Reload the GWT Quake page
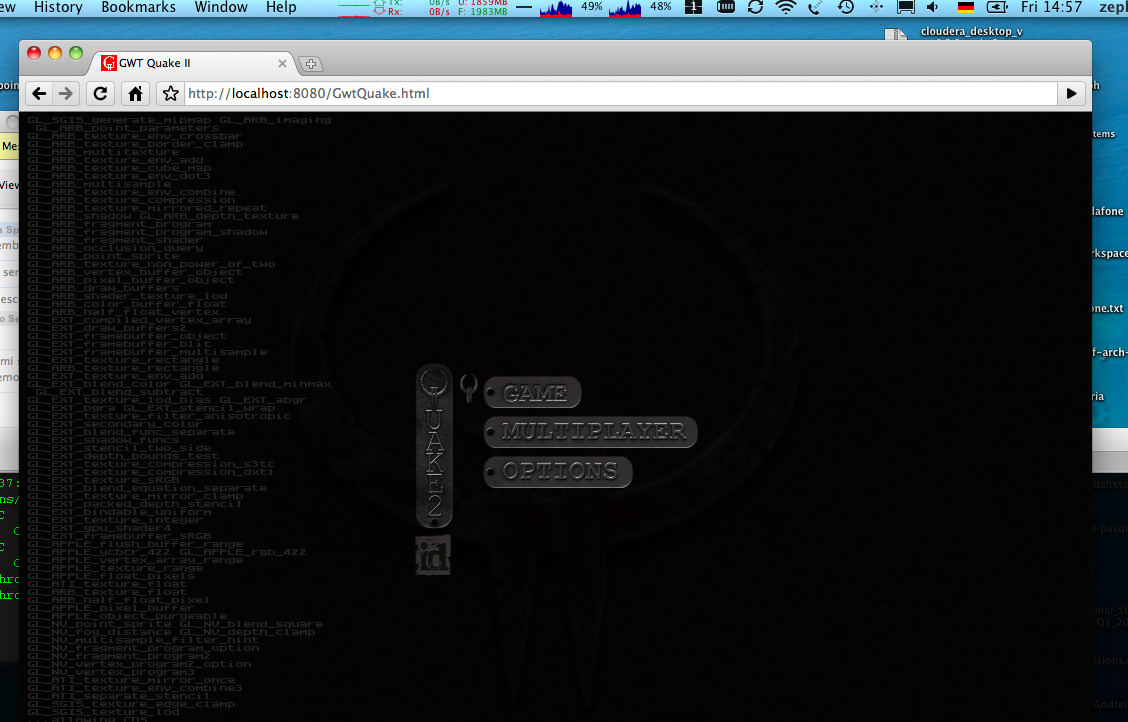The width and height of the screenshot is (1128, 722). tap(100, 94)
